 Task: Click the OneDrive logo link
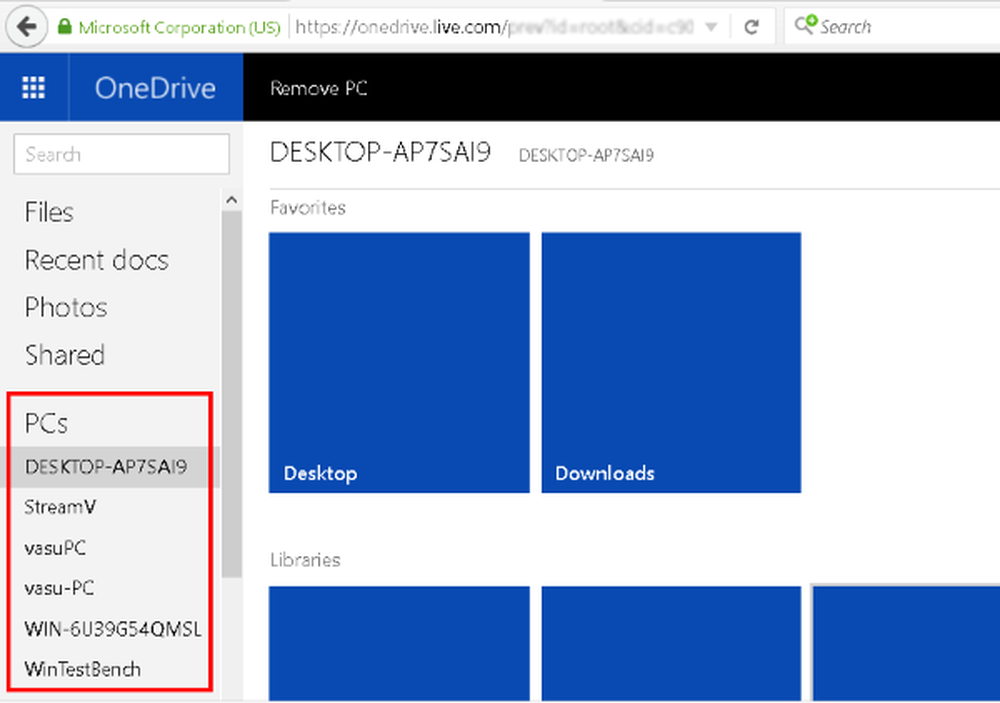click(x=155, y=88)
